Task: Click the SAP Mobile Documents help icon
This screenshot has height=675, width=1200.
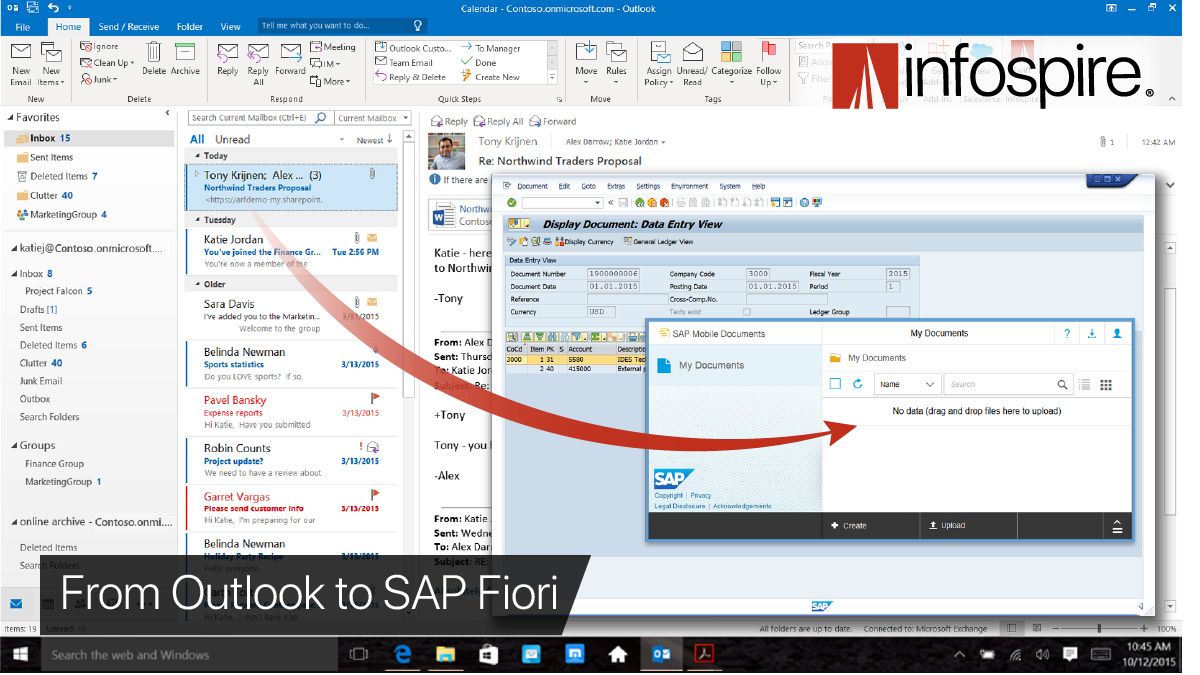Action: point(1067,334)
